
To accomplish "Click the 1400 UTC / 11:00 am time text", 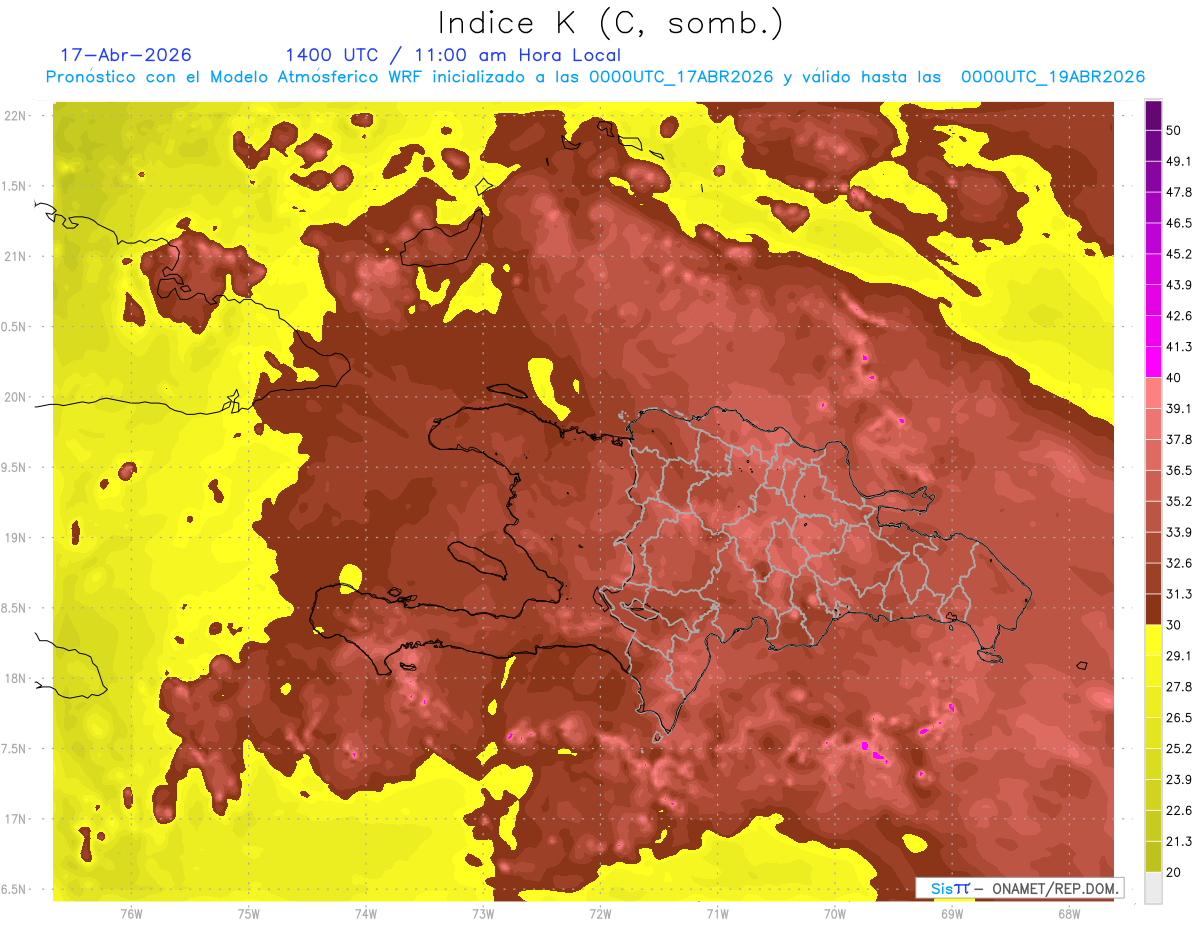I will (453, 55).
